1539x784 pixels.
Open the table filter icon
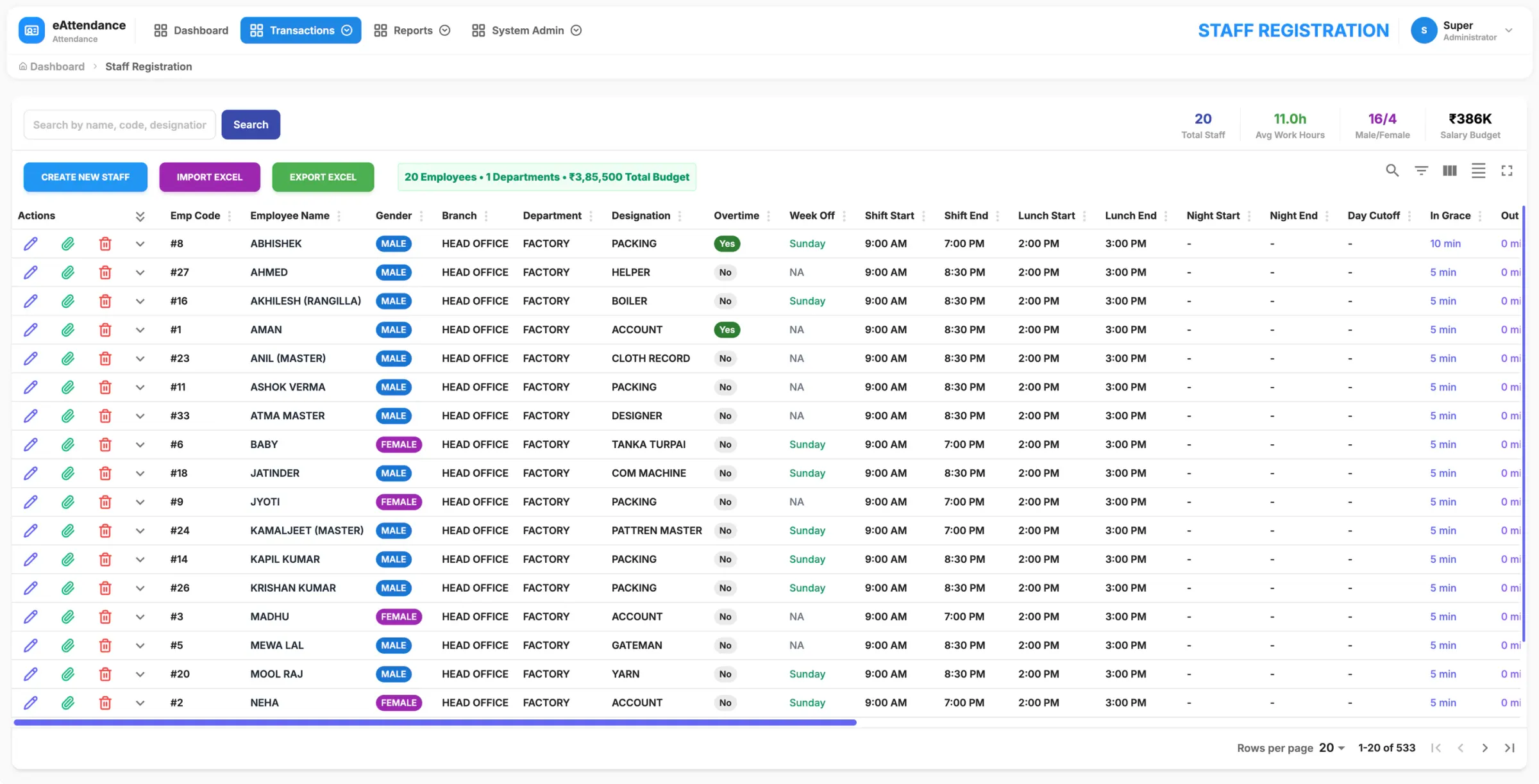tap(1421, 171)
